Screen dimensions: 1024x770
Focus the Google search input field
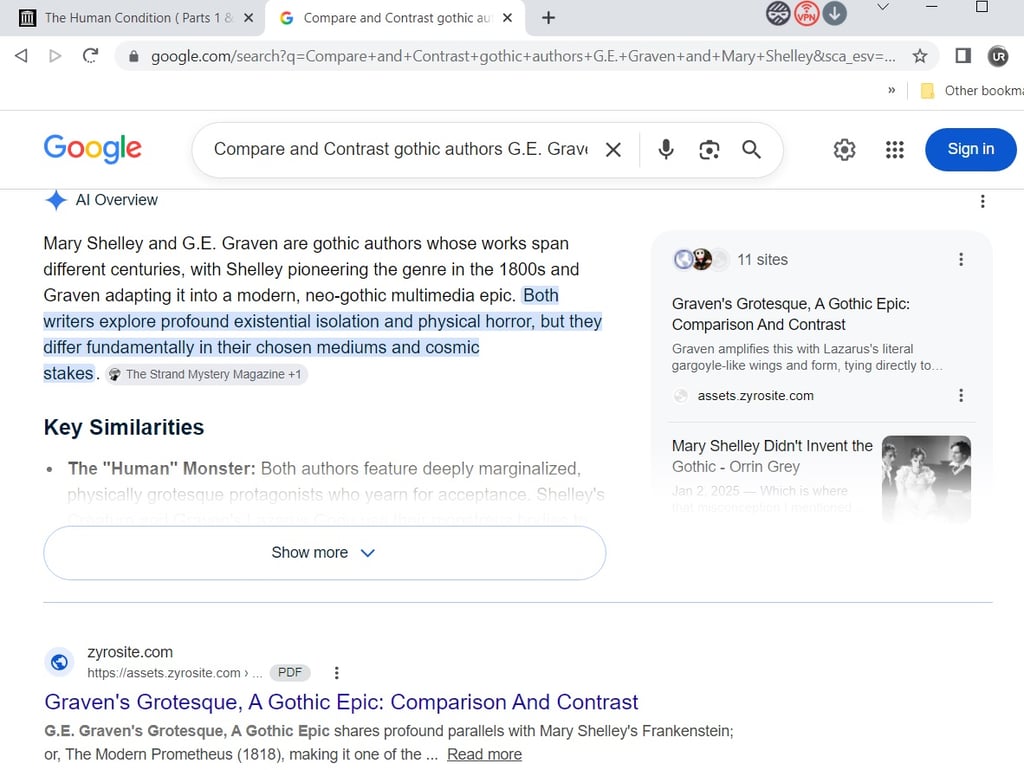(400, 149)
